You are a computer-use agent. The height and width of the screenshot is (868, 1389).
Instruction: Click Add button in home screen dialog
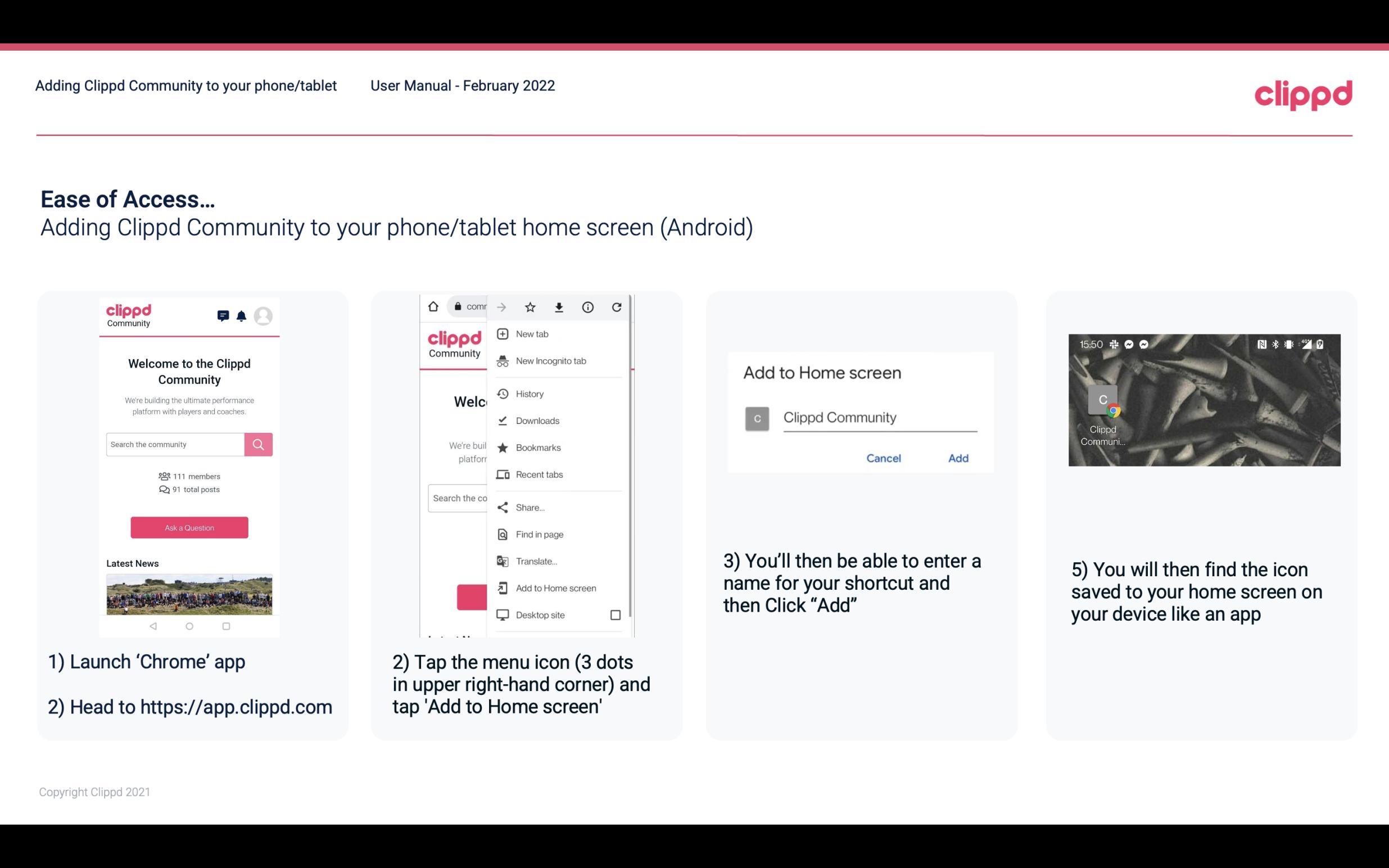point(957,458)
